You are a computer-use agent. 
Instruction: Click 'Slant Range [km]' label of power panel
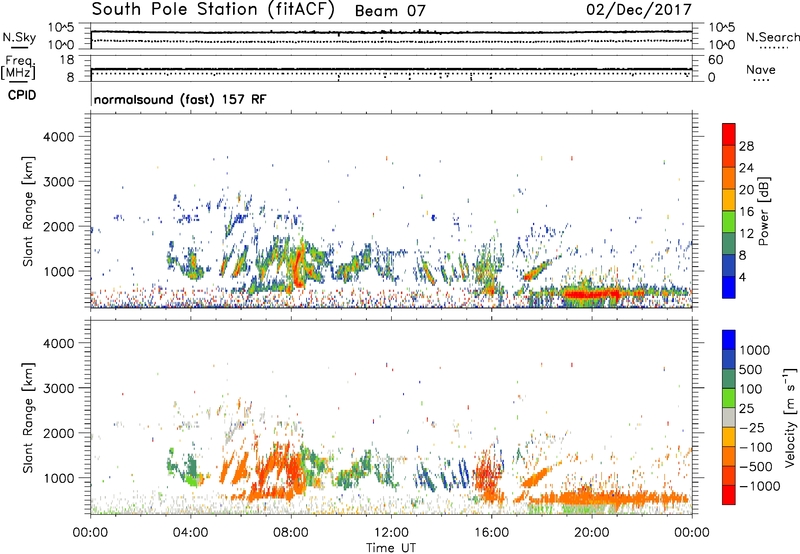click(x=29, y=211)
